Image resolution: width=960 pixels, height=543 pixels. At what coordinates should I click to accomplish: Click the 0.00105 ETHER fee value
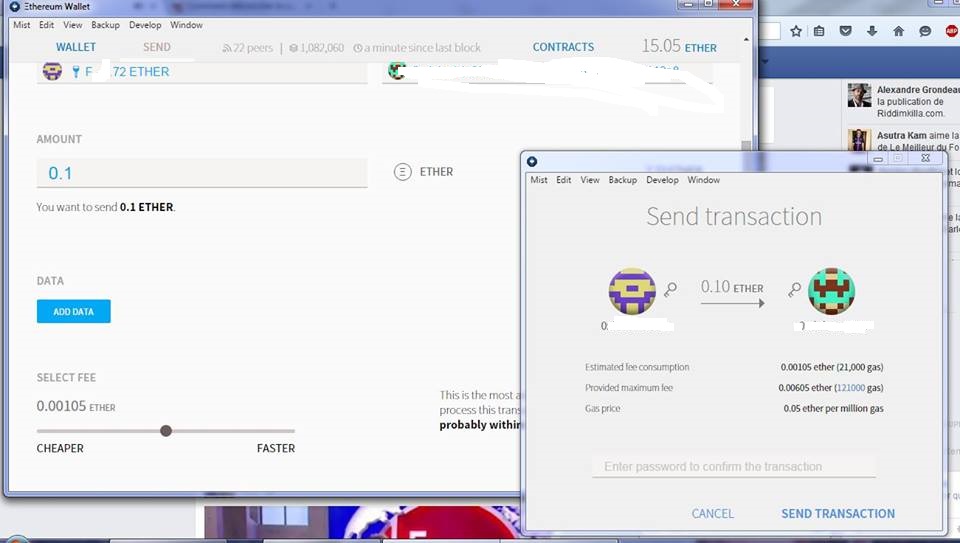point(76,406)
